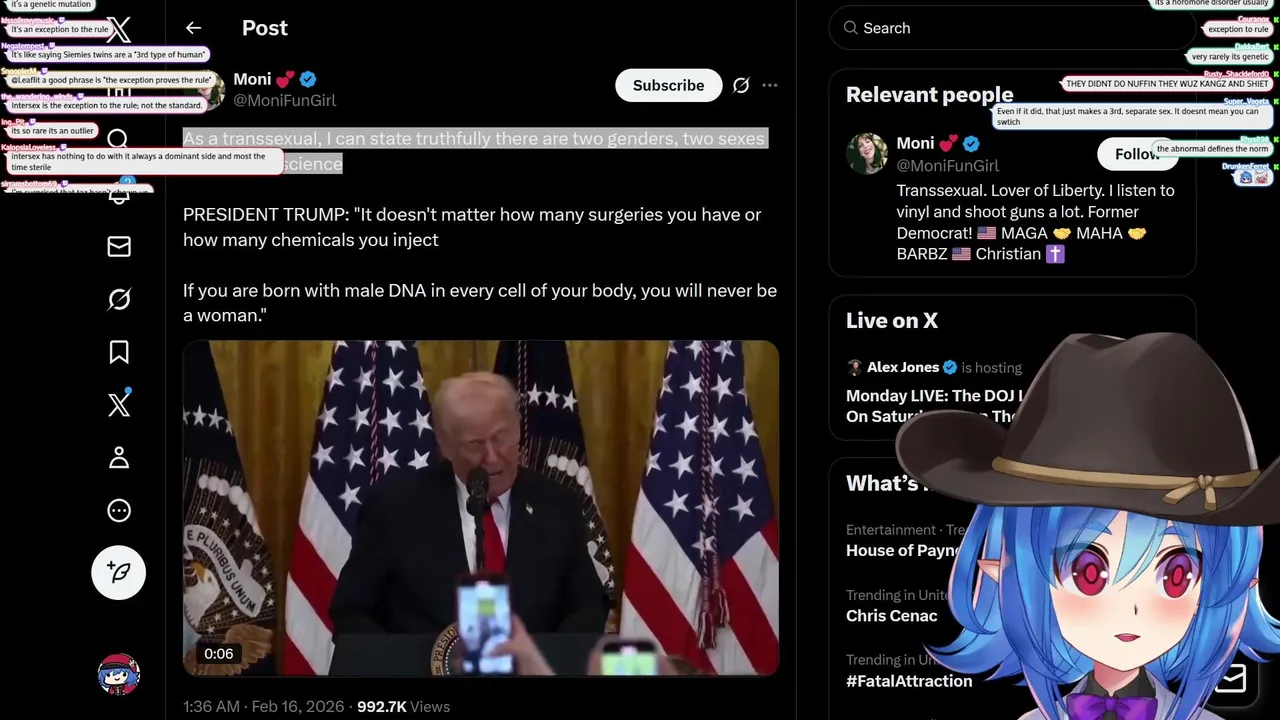
Task: Click the Search input field
Action: [1012, 28]
